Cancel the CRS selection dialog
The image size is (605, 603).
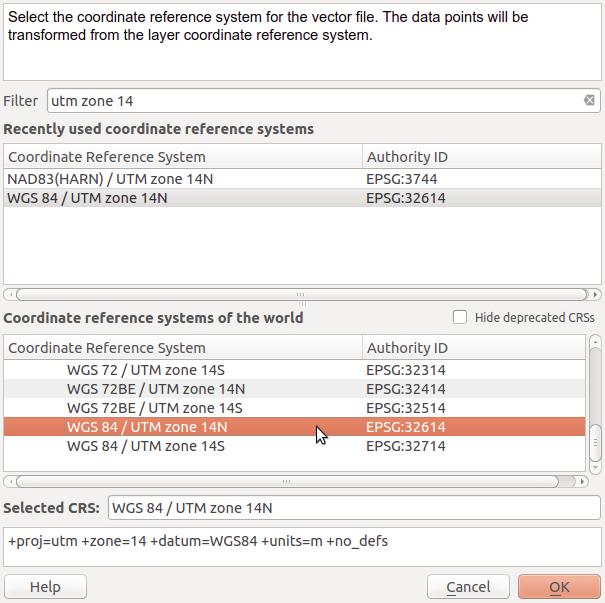point(468,587)
